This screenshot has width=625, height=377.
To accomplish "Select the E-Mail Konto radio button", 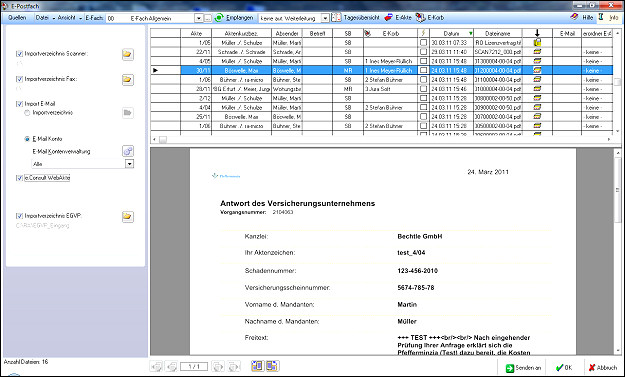I will [27, 139].
